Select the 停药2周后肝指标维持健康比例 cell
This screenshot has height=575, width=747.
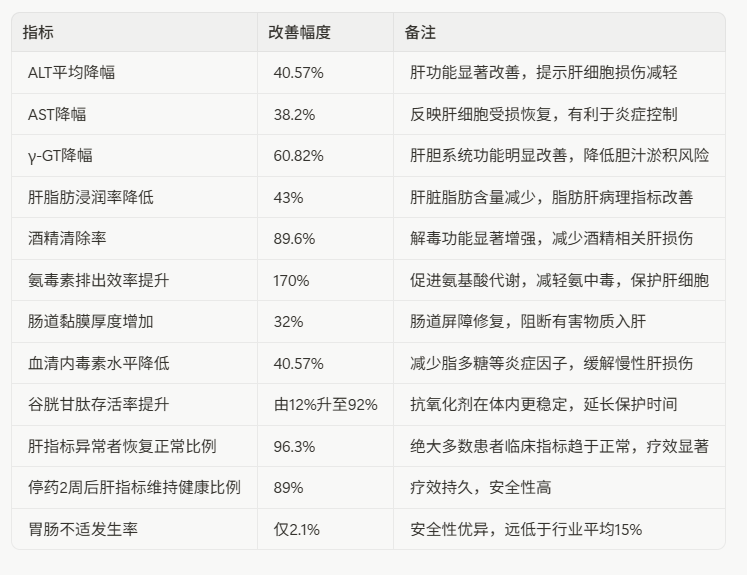point(134,487)
